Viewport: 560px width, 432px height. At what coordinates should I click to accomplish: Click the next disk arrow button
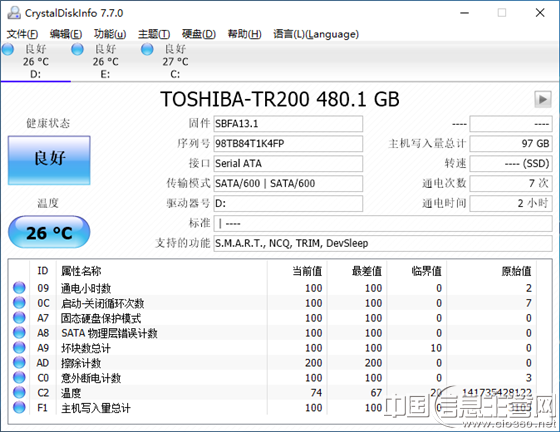click(543, 99)
